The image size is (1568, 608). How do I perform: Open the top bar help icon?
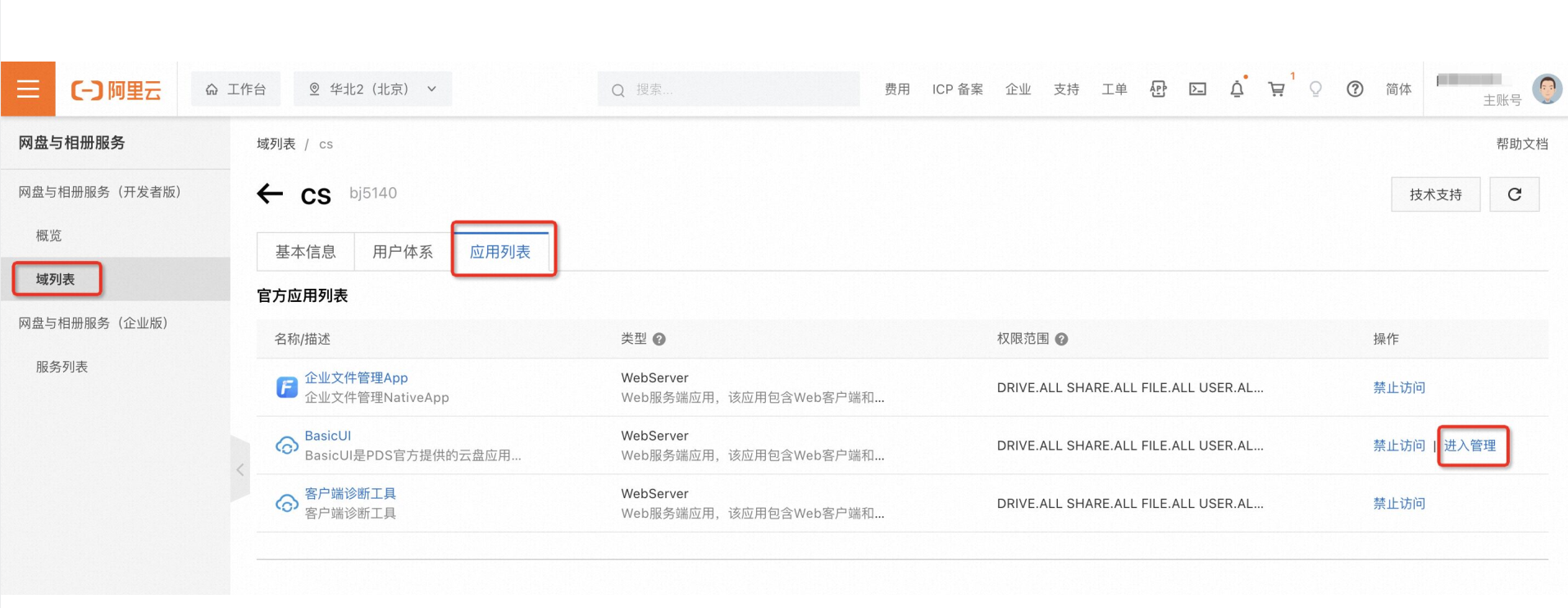1355,89
